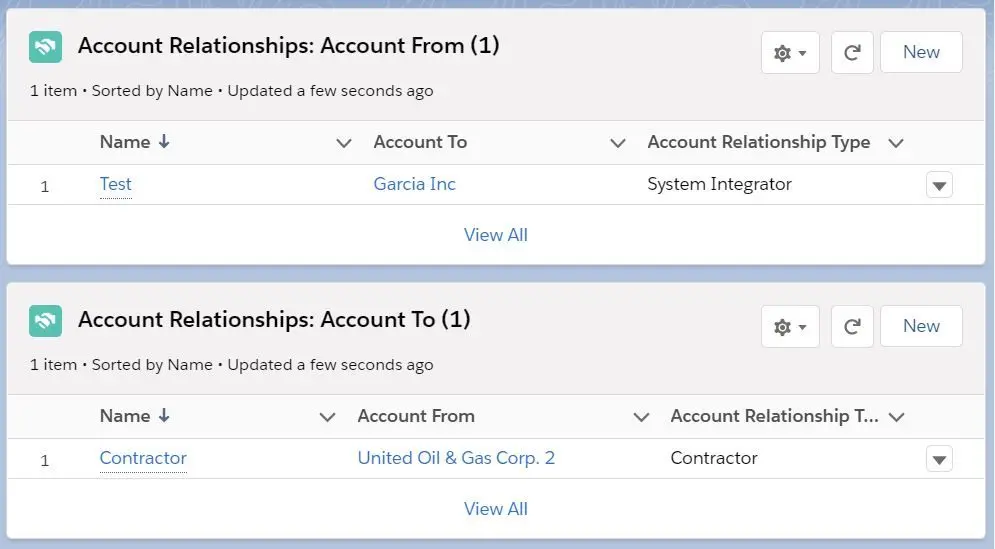Open the Garcia Inc account link
Screen dimensions: 995x549
[414, 184]
